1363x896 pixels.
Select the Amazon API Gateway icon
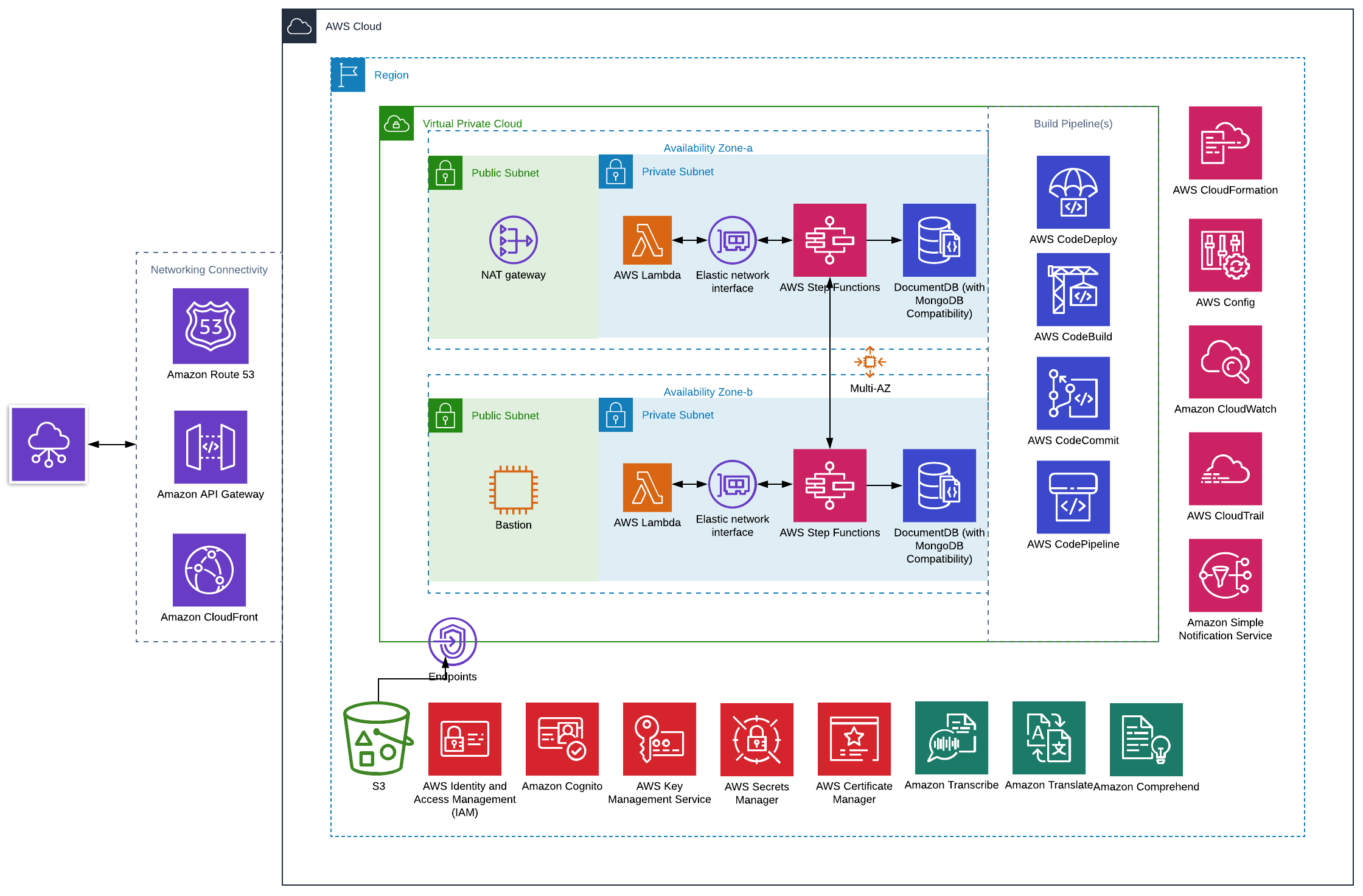(211, 447)
